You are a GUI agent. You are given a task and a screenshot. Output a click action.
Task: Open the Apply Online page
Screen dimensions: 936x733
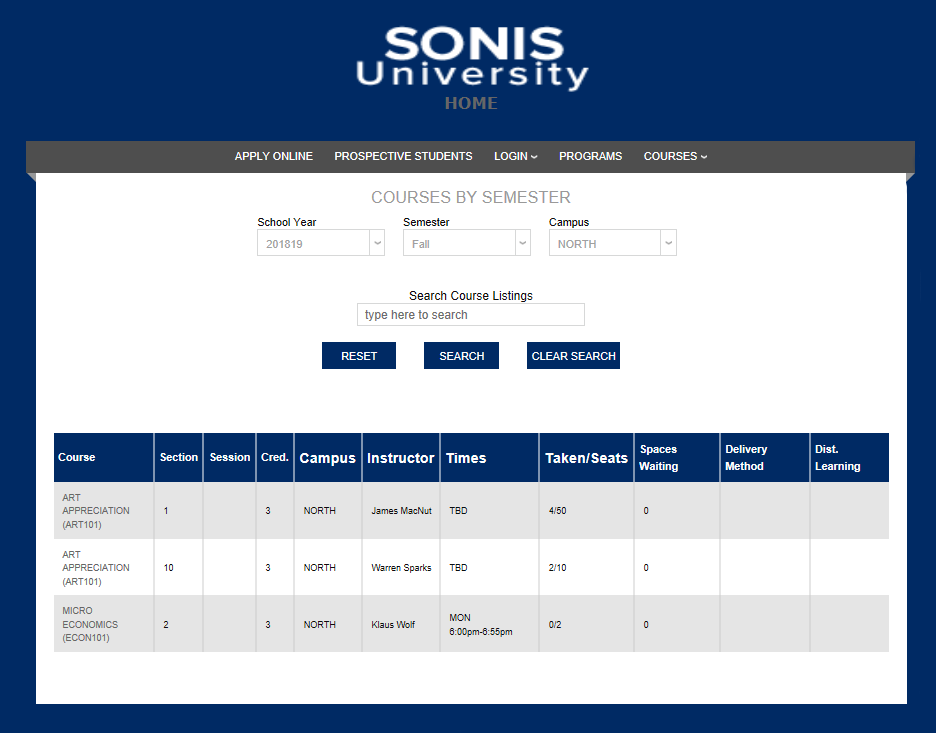[x=273, y=156]
